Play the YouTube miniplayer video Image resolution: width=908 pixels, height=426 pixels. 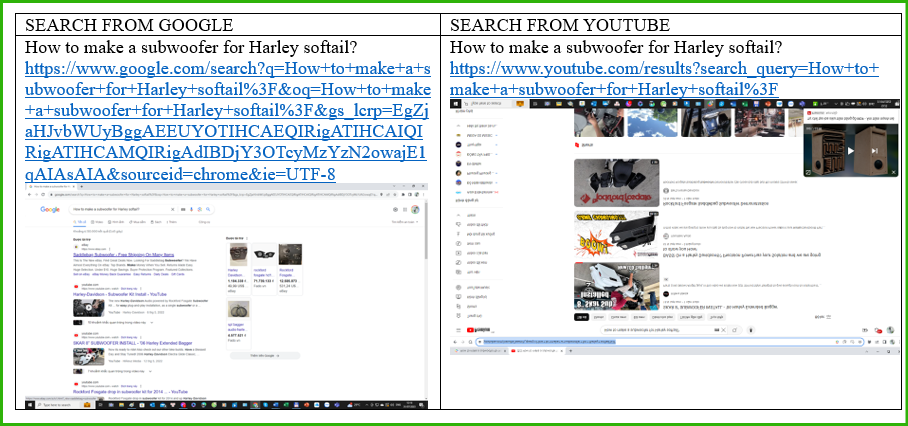click(x=851, y=150)
